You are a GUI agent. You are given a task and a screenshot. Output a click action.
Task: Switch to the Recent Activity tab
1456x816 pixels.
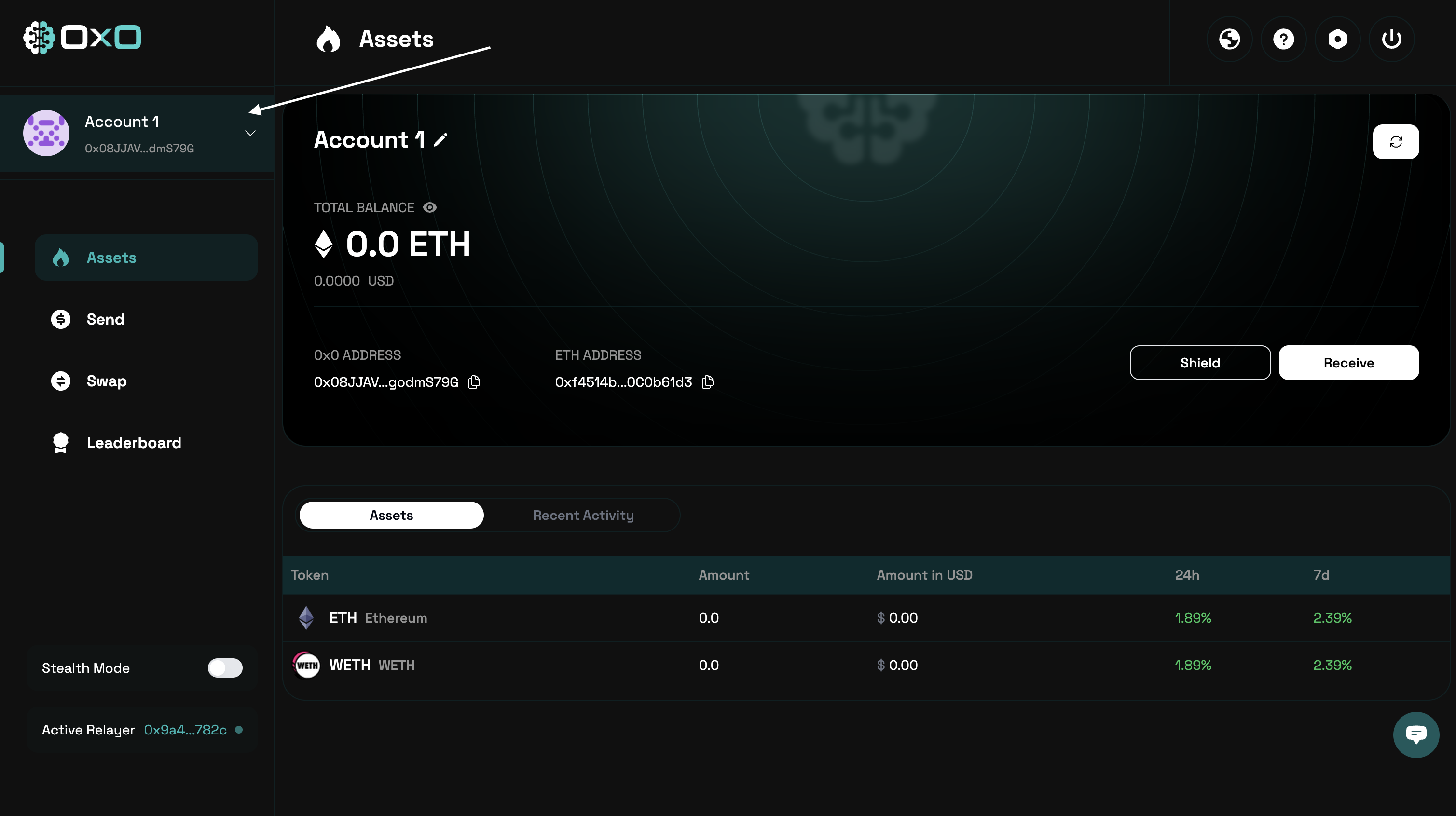[x=583, y=515]
